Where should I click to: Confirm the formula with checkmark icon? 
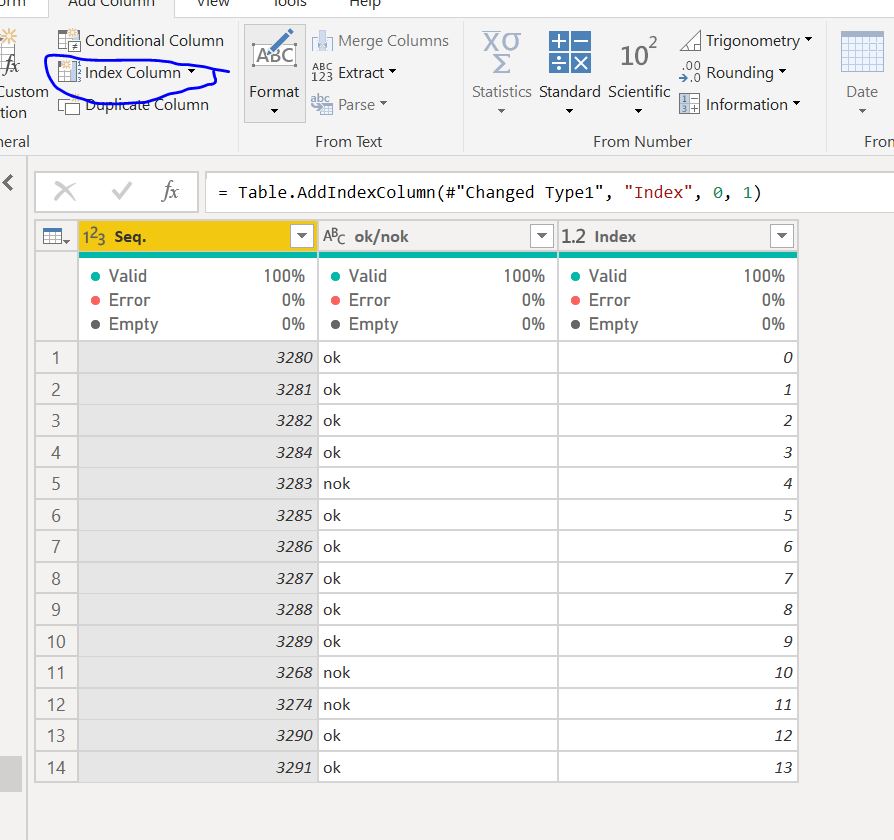[x=121, y=192]
